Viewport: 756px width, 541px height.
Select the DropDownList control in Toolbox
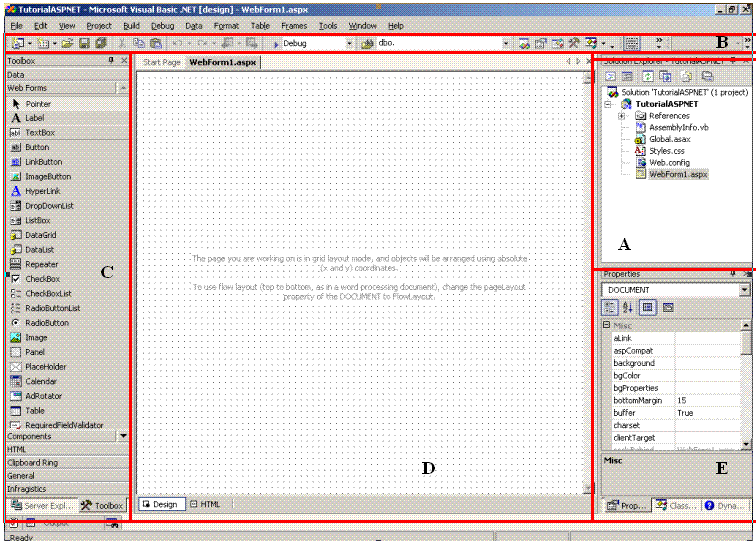click(x=68, y=206)
